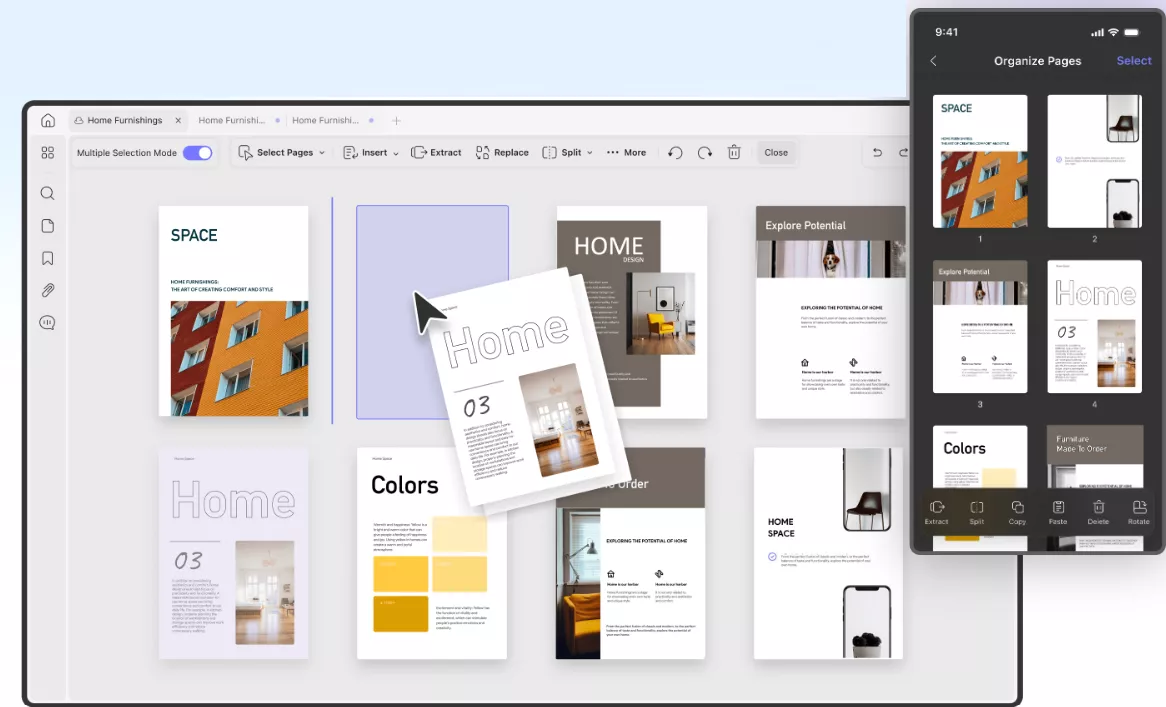Screen dimensions: 1166x707
Task: Rotate the page counterclockwise in the toolbar
Action: [675, 153]
